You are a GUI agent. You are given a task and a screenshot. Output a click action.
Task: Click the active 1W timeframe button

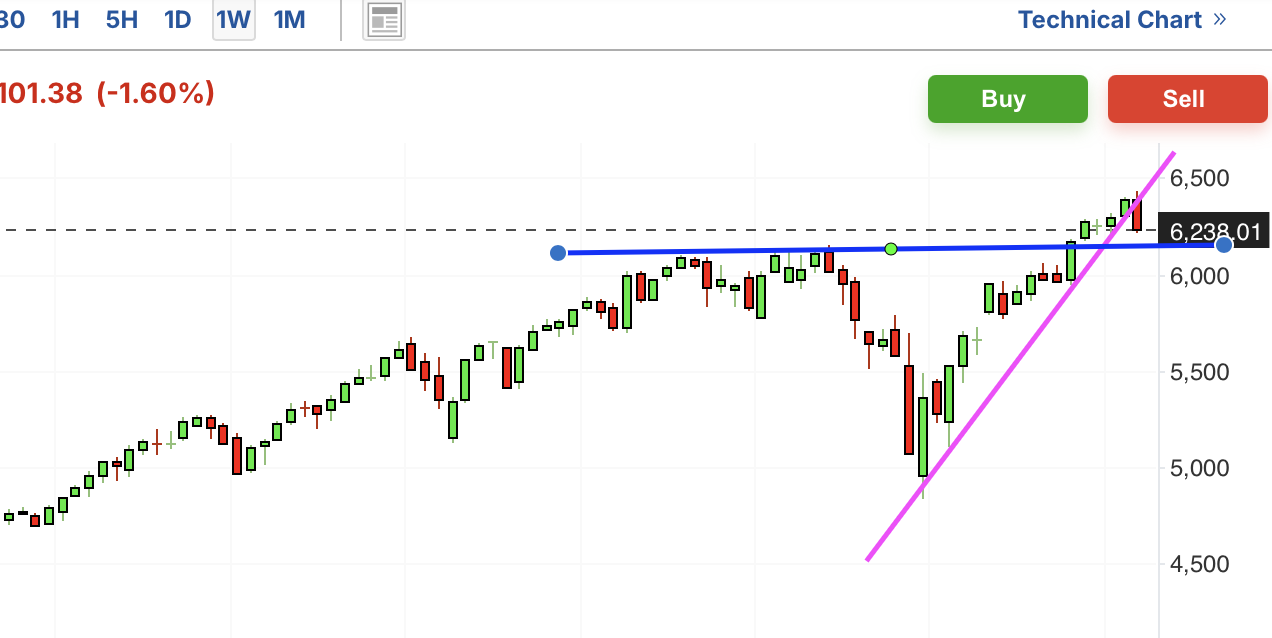(233, 19)
